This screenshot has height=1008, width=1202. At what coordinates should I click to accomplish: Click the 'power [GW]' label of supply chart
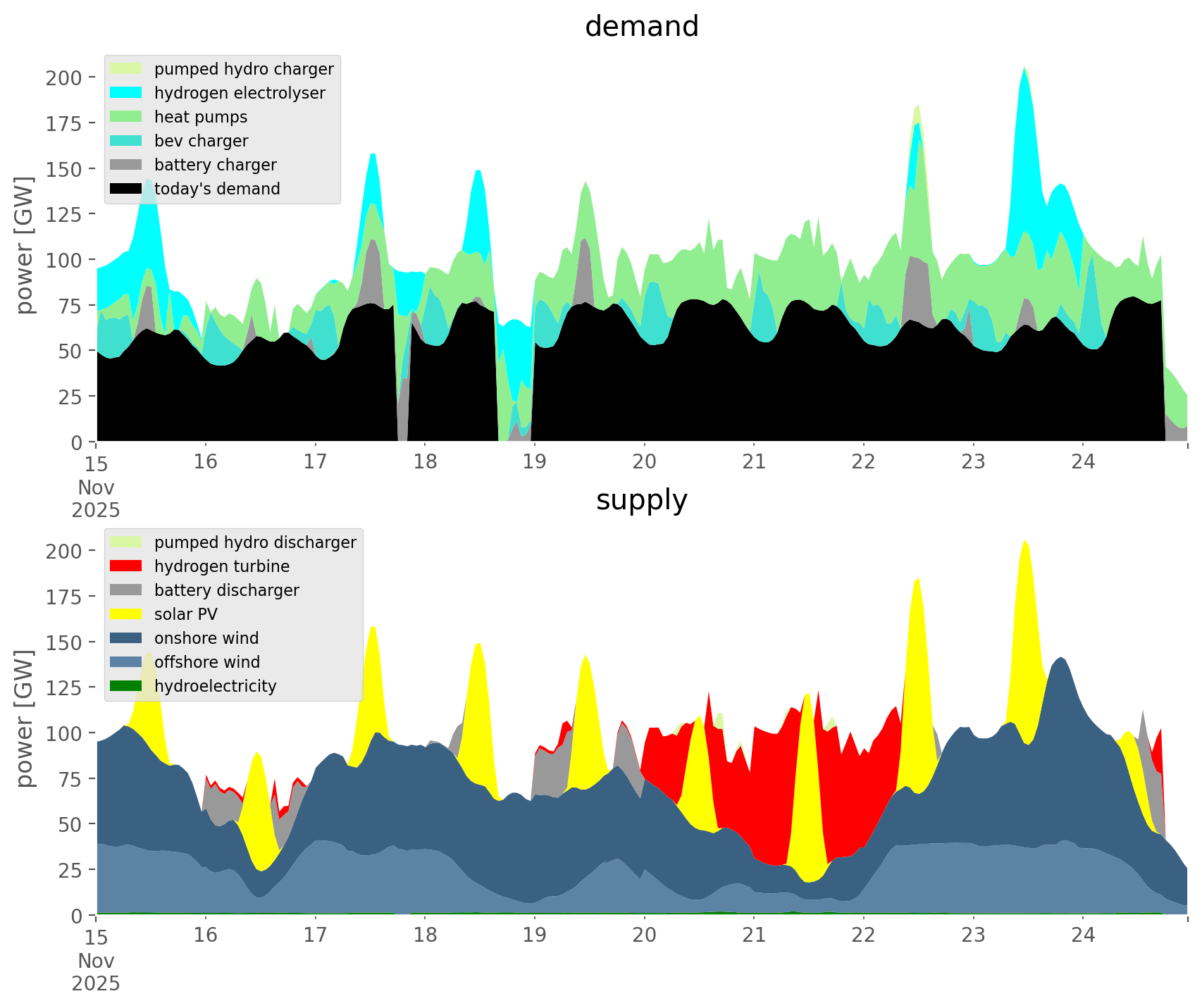pyautogui.click(x=25, y=718)
